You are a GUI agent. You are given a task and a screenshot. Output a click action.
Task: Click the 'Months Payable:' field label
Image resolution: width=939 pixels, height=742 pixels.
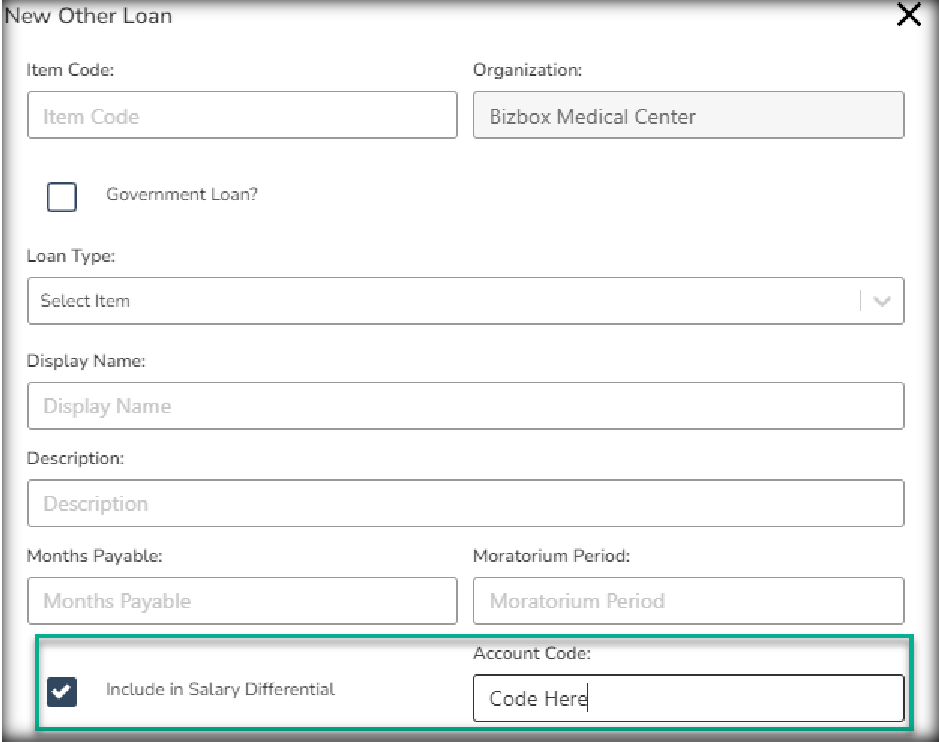pyautogui.click(x=94, y=556)
